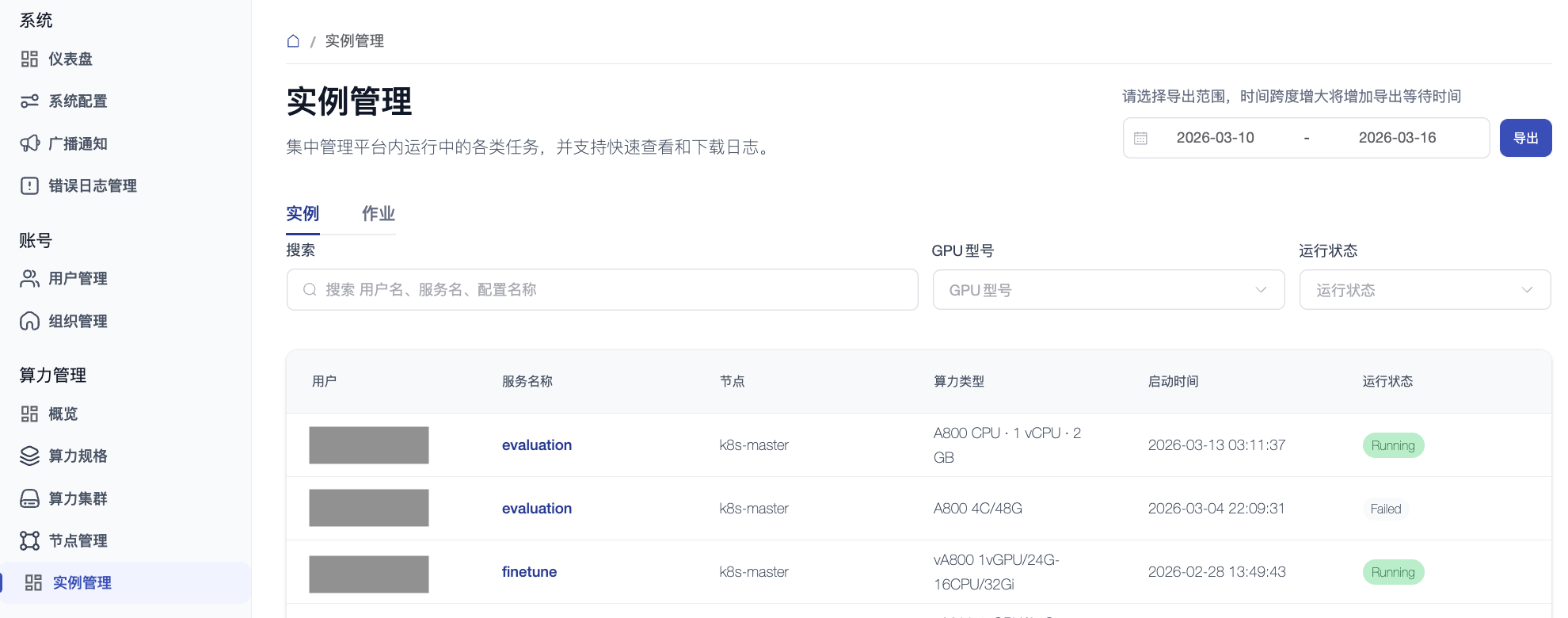Open 广播通知 megaphone icon

coord(29,143)
